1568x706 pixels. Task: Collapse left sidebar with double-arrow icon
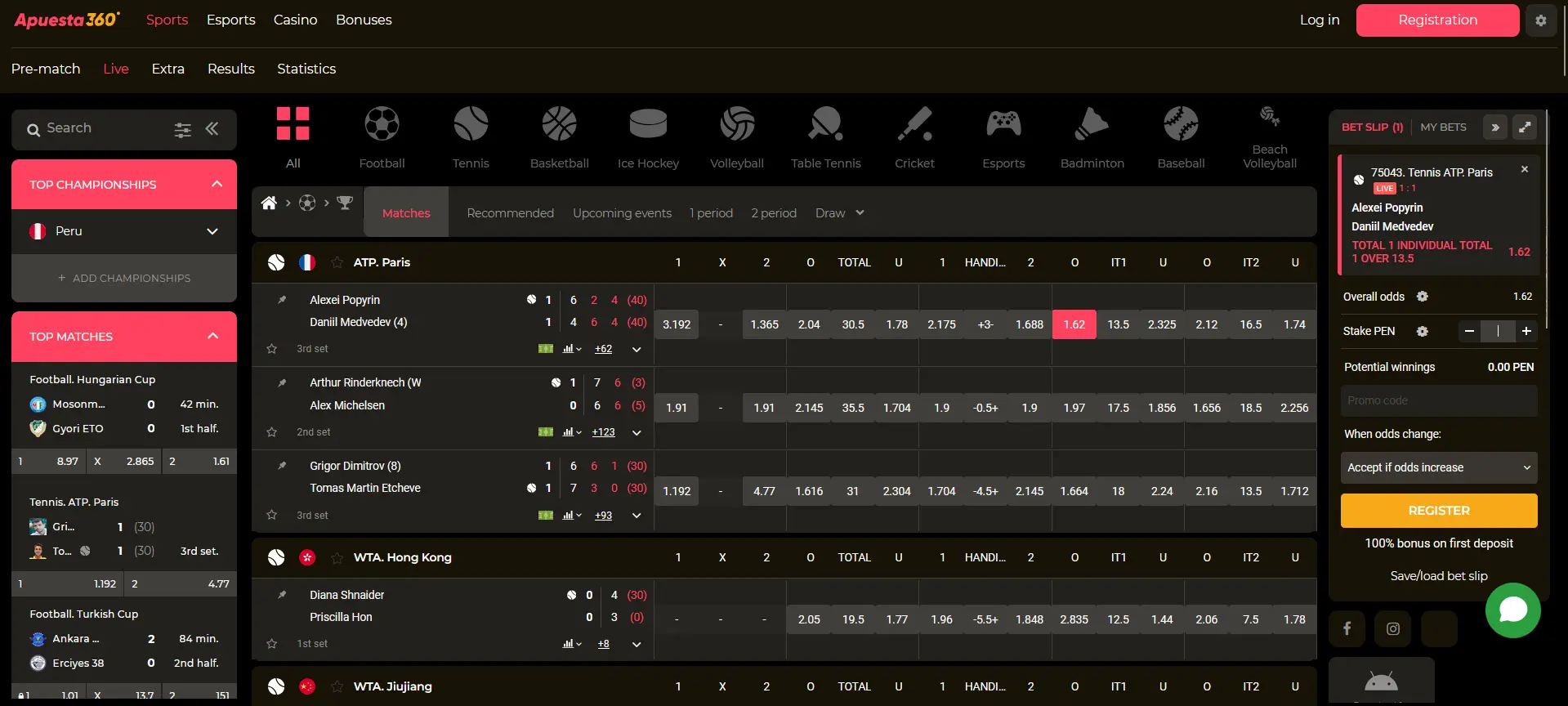coord(212,128)
